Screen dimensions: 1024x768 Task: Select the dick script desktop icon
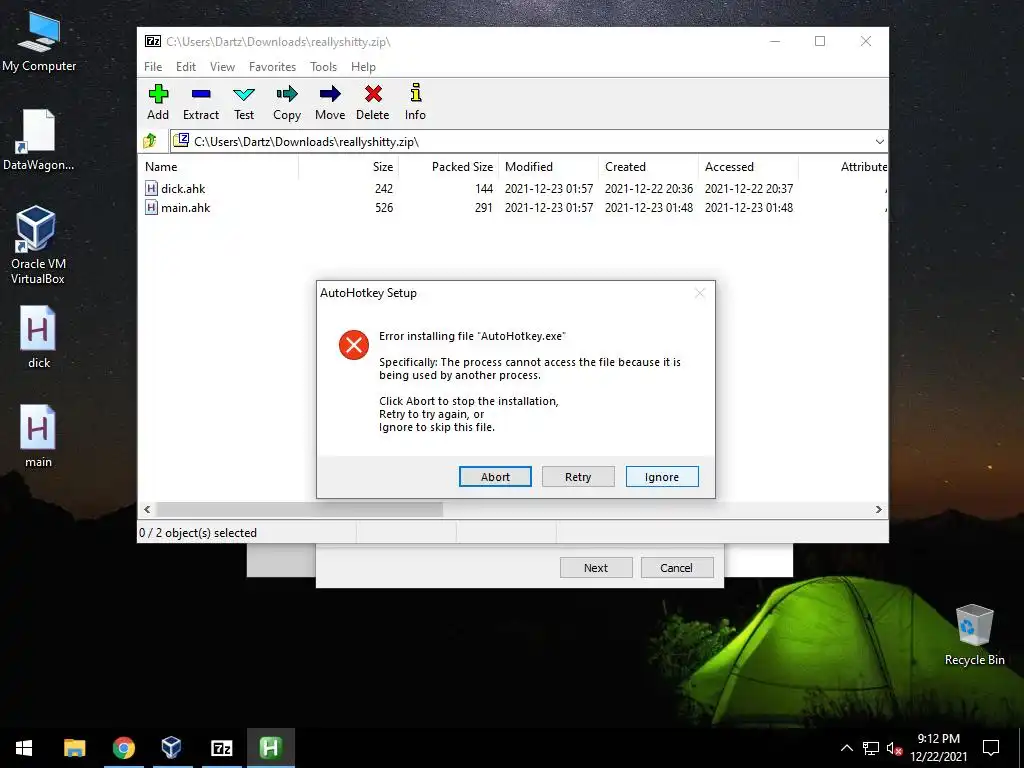(x=38, y=337)
